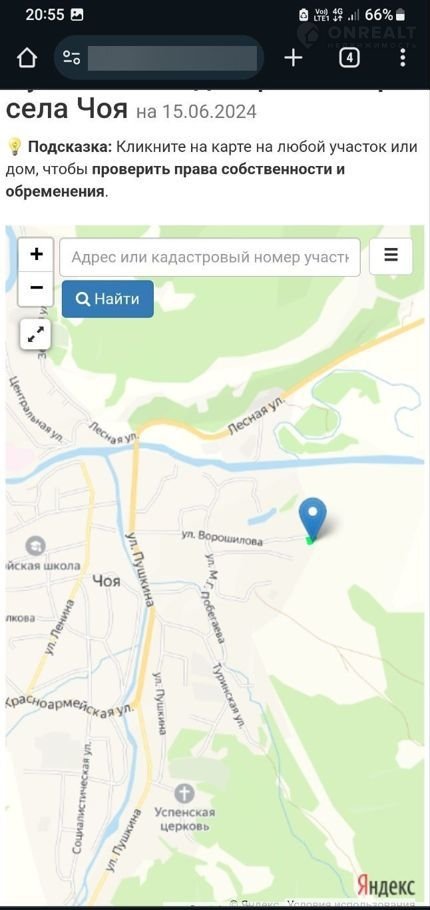Select the blue location pin marker
430x910 pixels.
point(313,519)
